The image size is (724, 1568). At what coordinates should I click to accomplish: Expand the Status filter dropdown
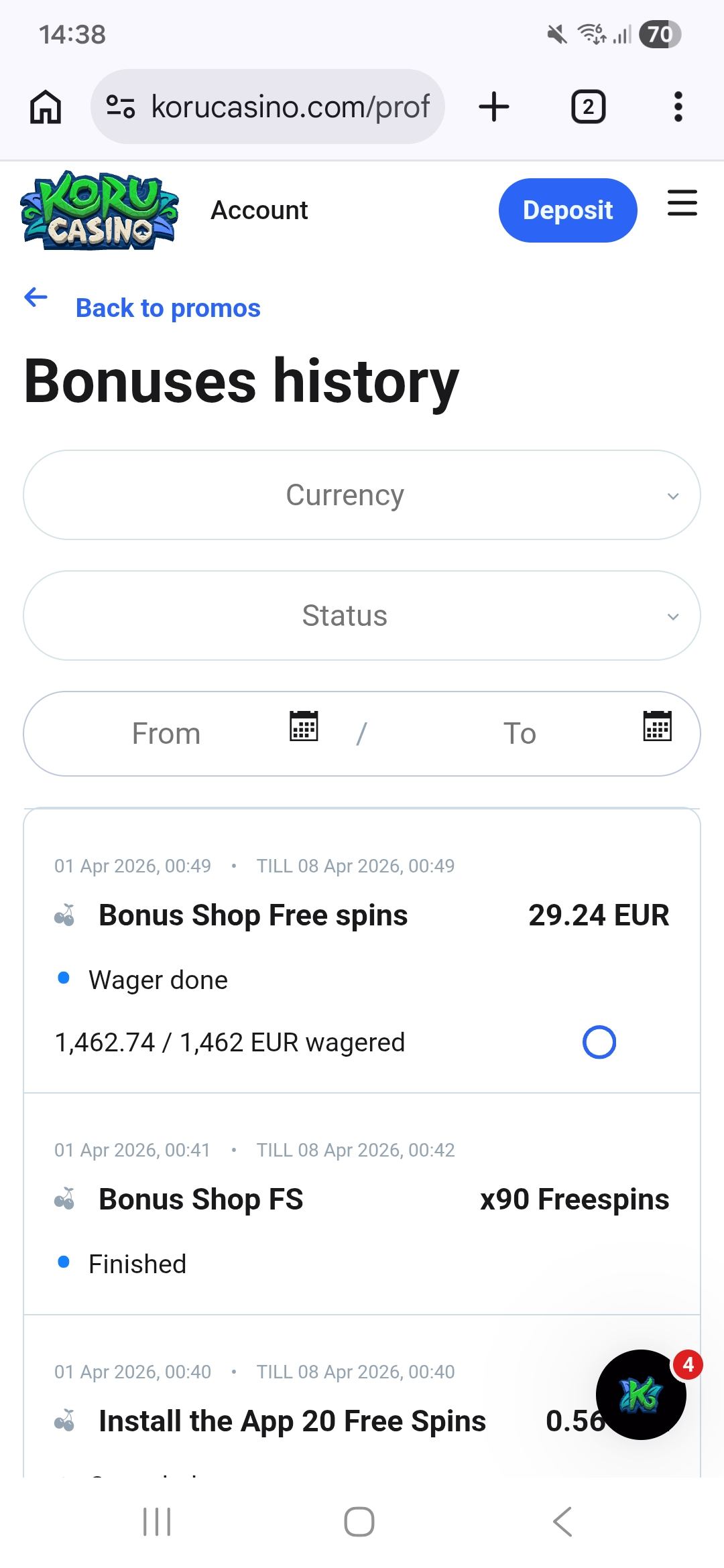362,616
